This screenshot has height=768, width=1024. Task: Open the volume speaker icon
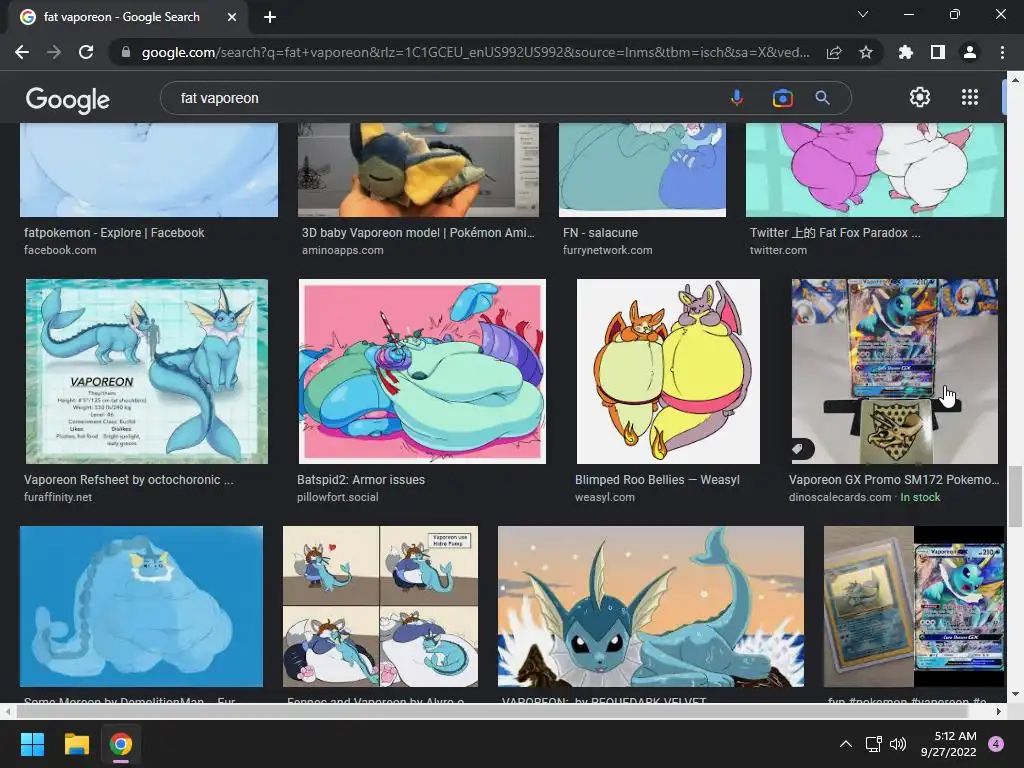tap(898, 744)
